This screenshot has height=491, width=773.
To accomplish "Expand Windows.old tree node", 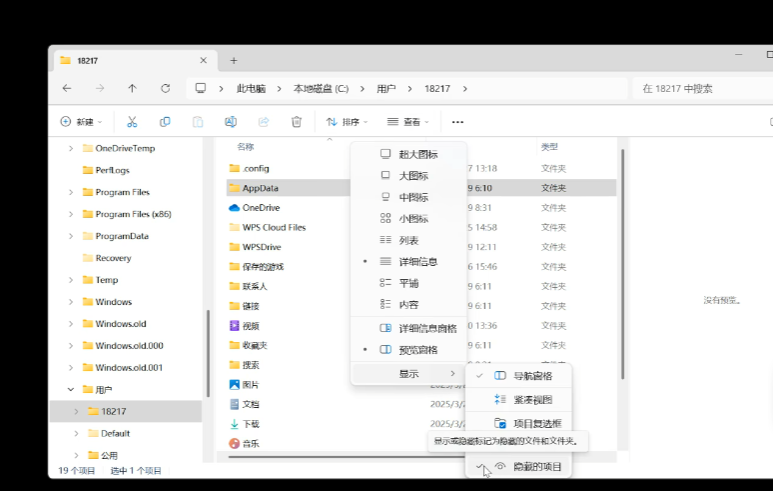I will [71, 324].
